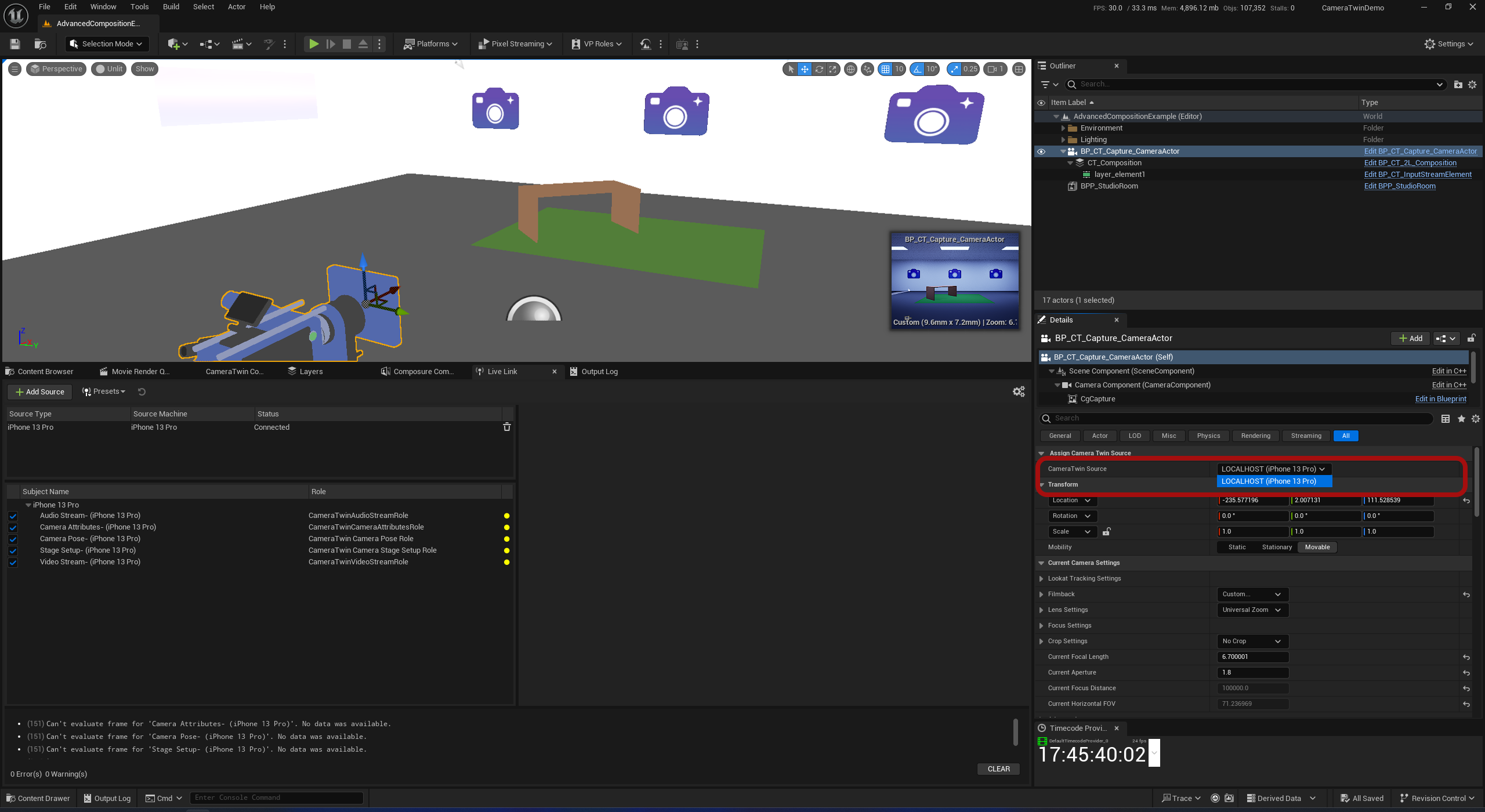1485x812 pixels.
Task: Open the Selection Mode dropdown
Action: [x=107, y=44]
